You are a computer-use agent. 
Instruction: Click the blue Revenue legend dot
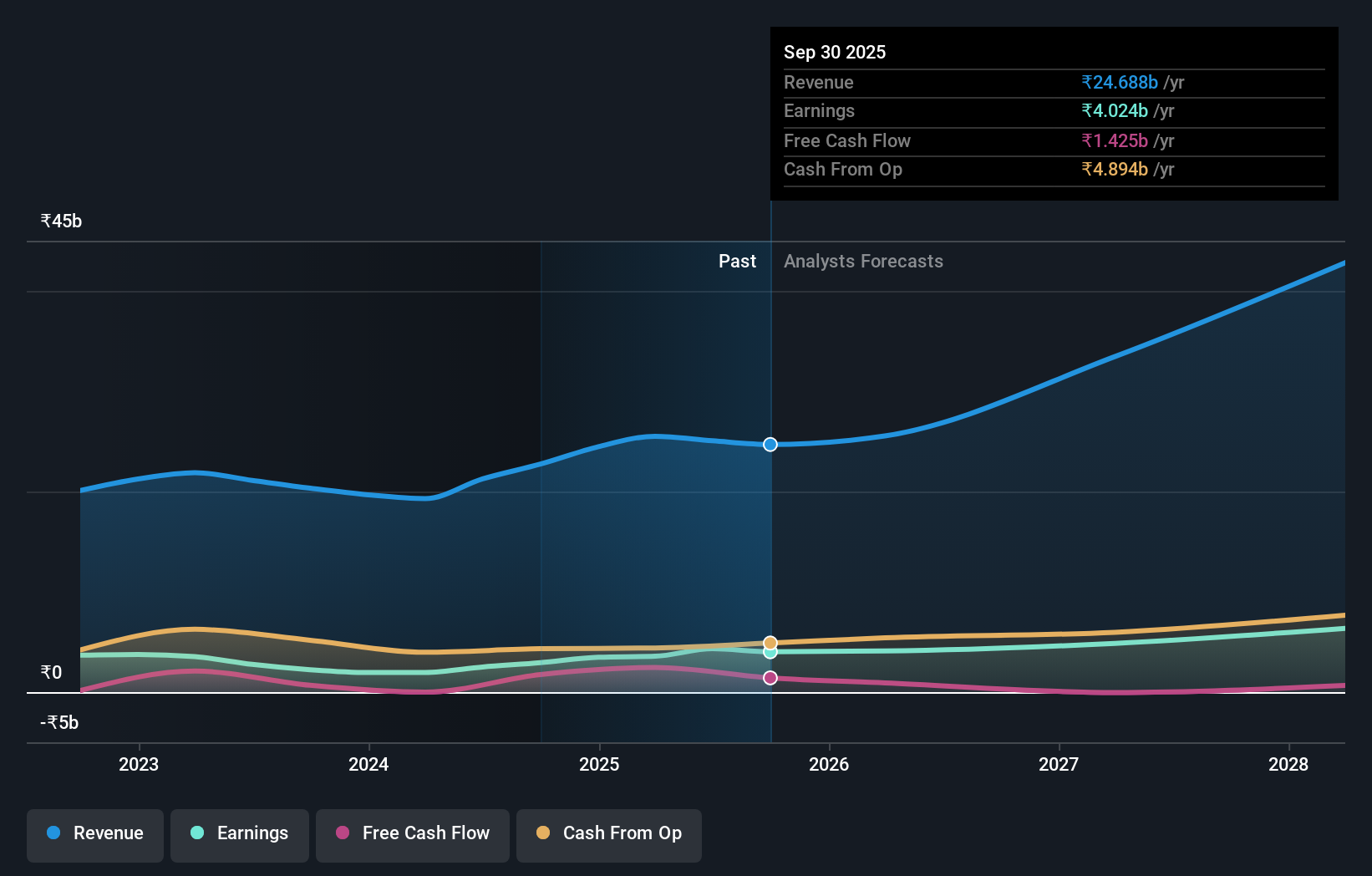[x=53, y=833]
